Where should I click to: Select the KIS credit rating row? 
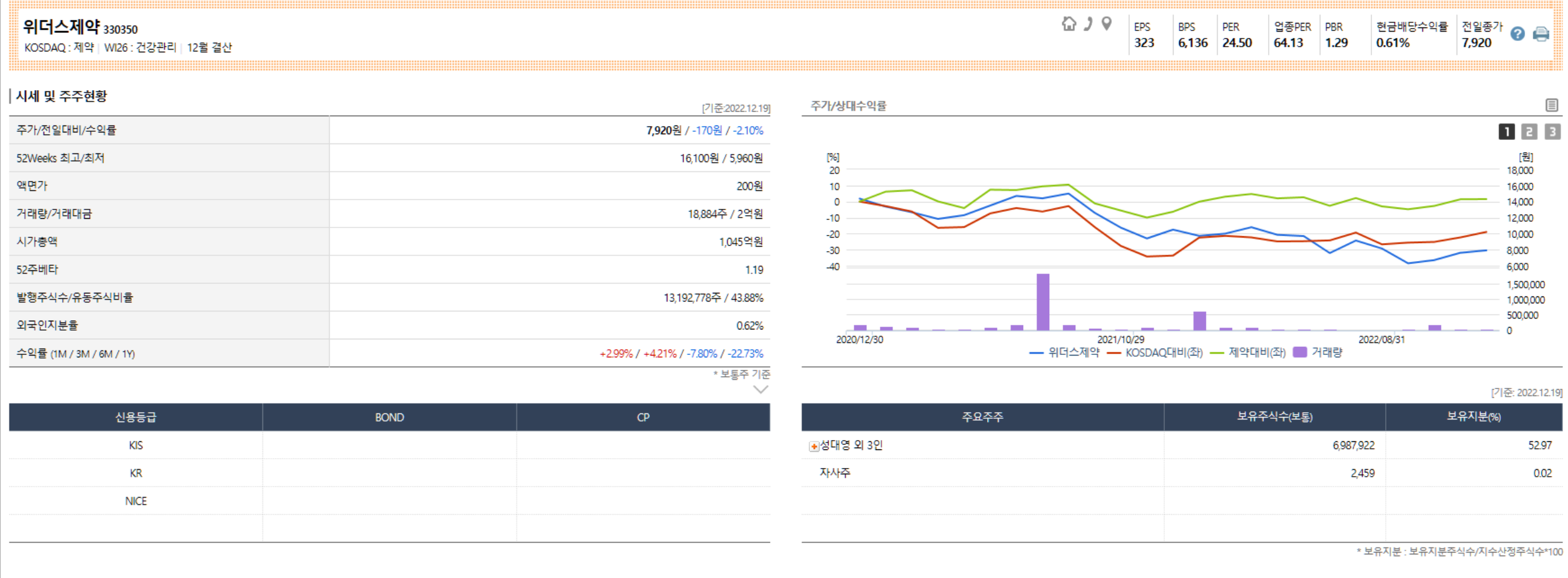[x=389, y=445]
